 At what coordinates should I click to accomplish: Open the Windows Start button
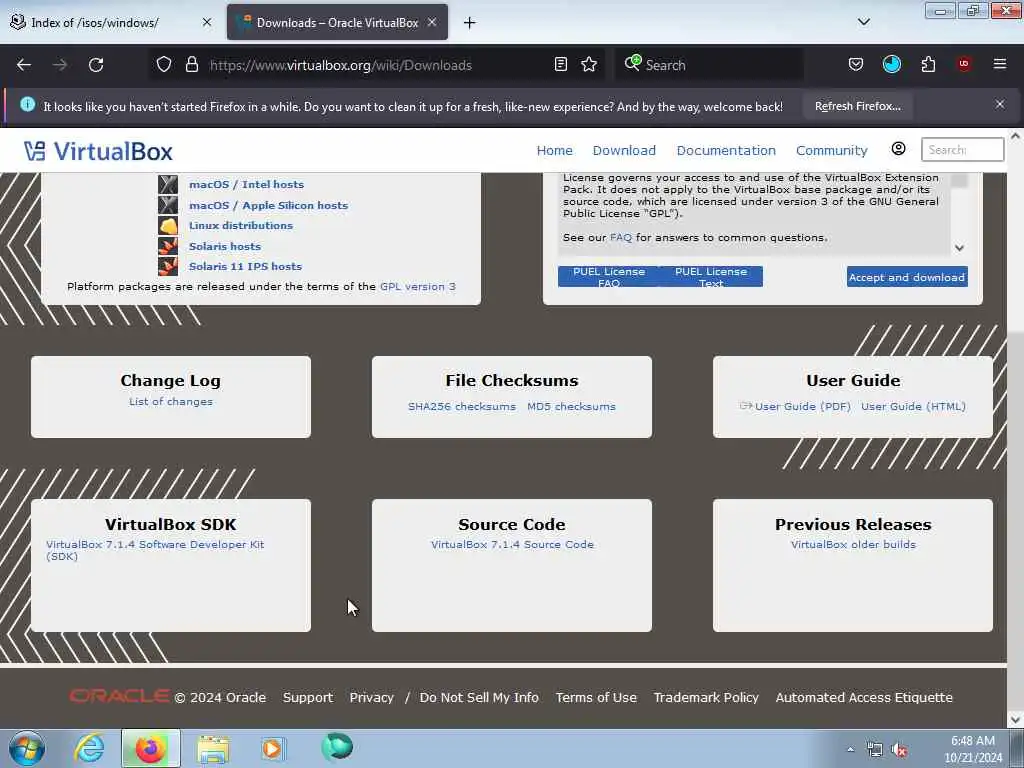[x=27, y=748]
